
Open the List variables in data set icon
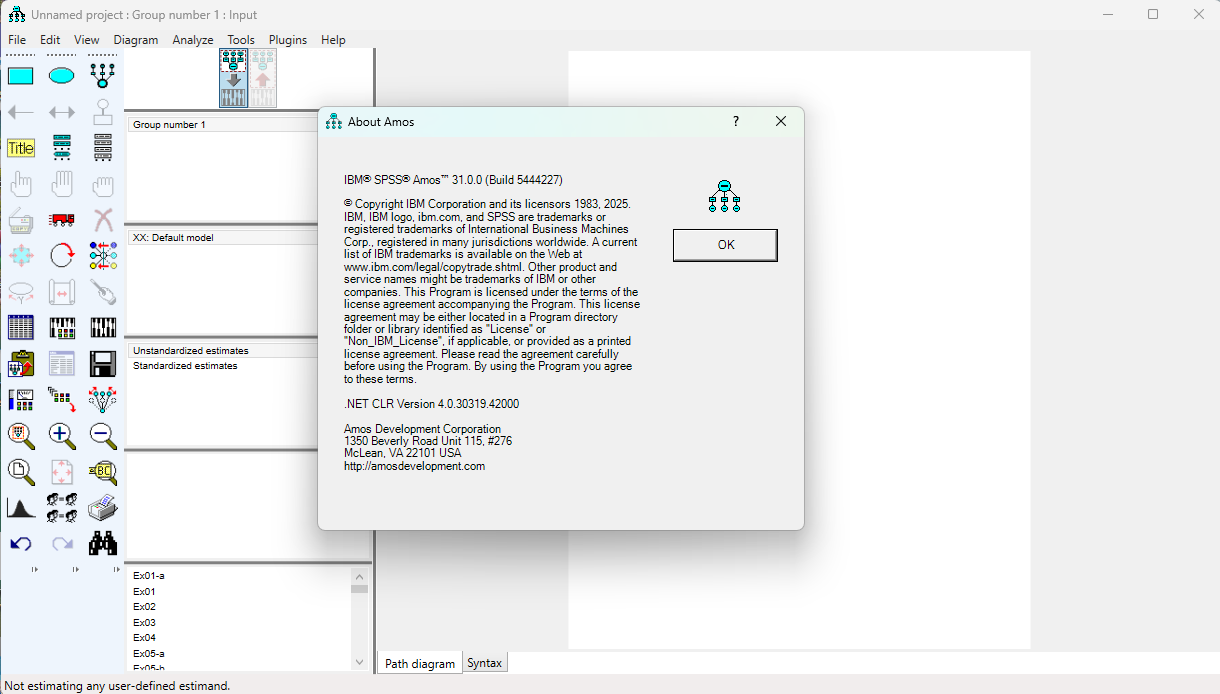point(103,148)
